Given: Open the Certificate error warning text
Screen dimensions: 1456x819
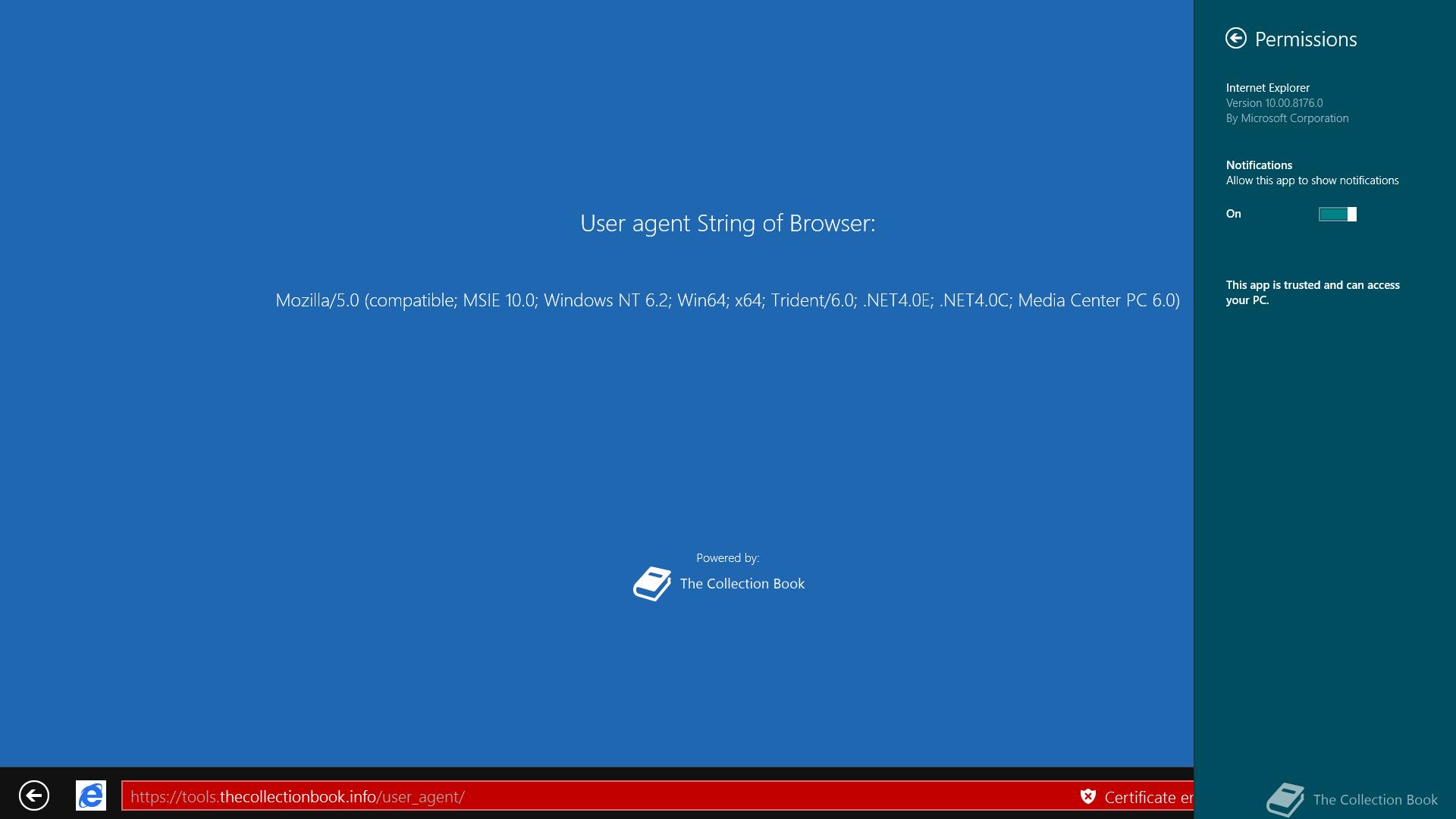Looking at the screenshot, I should click(x=1148, y=797).
